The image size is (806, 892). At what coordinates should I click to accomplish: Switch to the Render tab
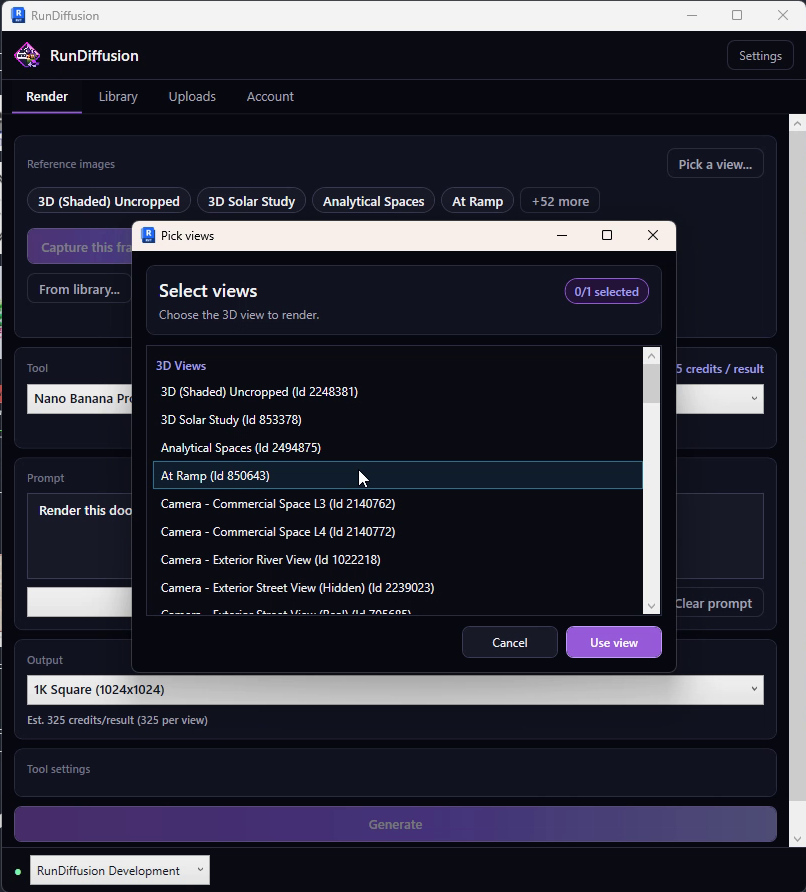click(47, 96)
